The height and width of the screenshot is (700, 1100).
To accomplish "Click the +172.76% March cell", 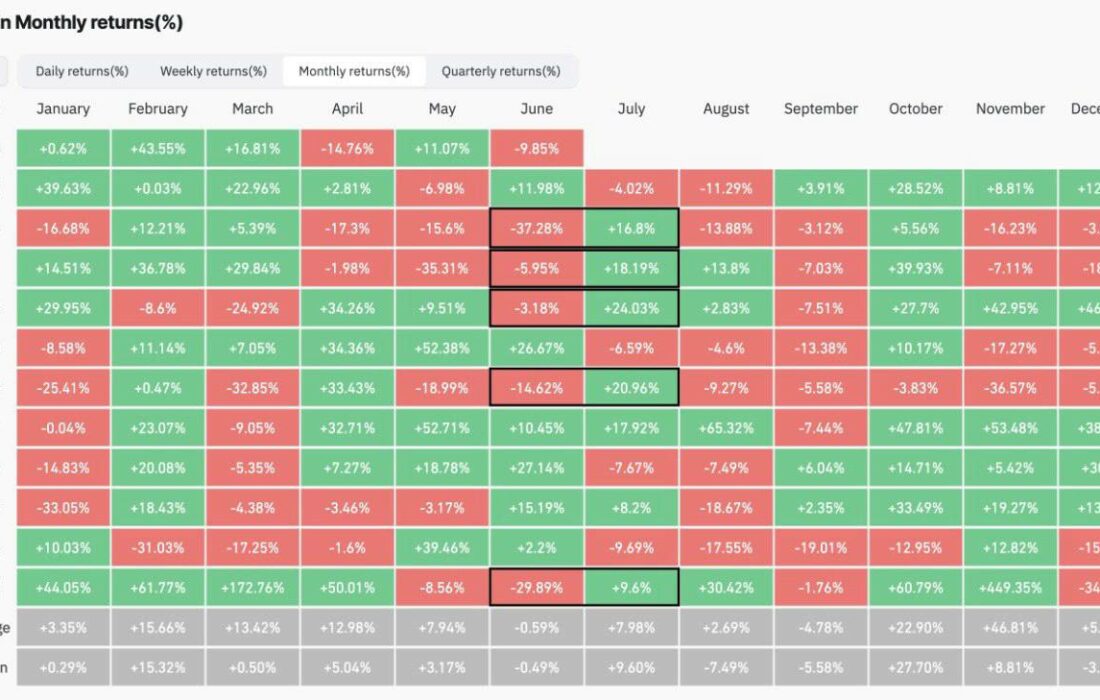I will 253,588.
